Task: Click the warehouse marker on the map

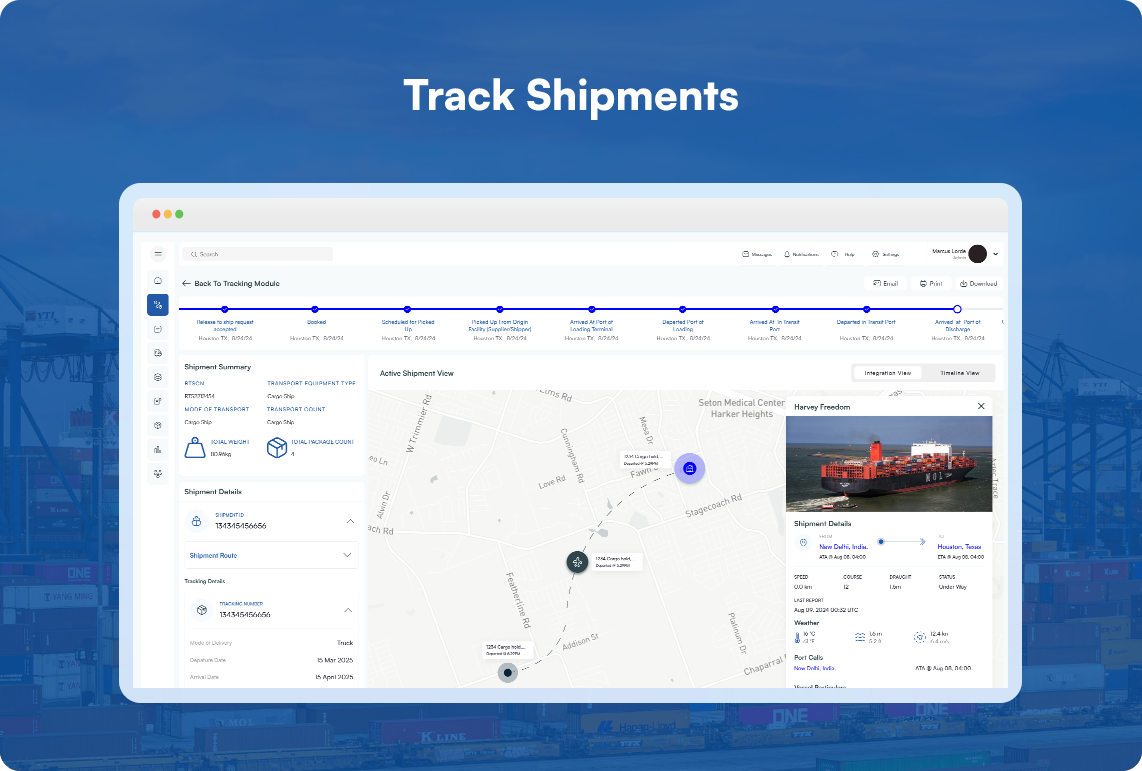Action: click(689, 468)
